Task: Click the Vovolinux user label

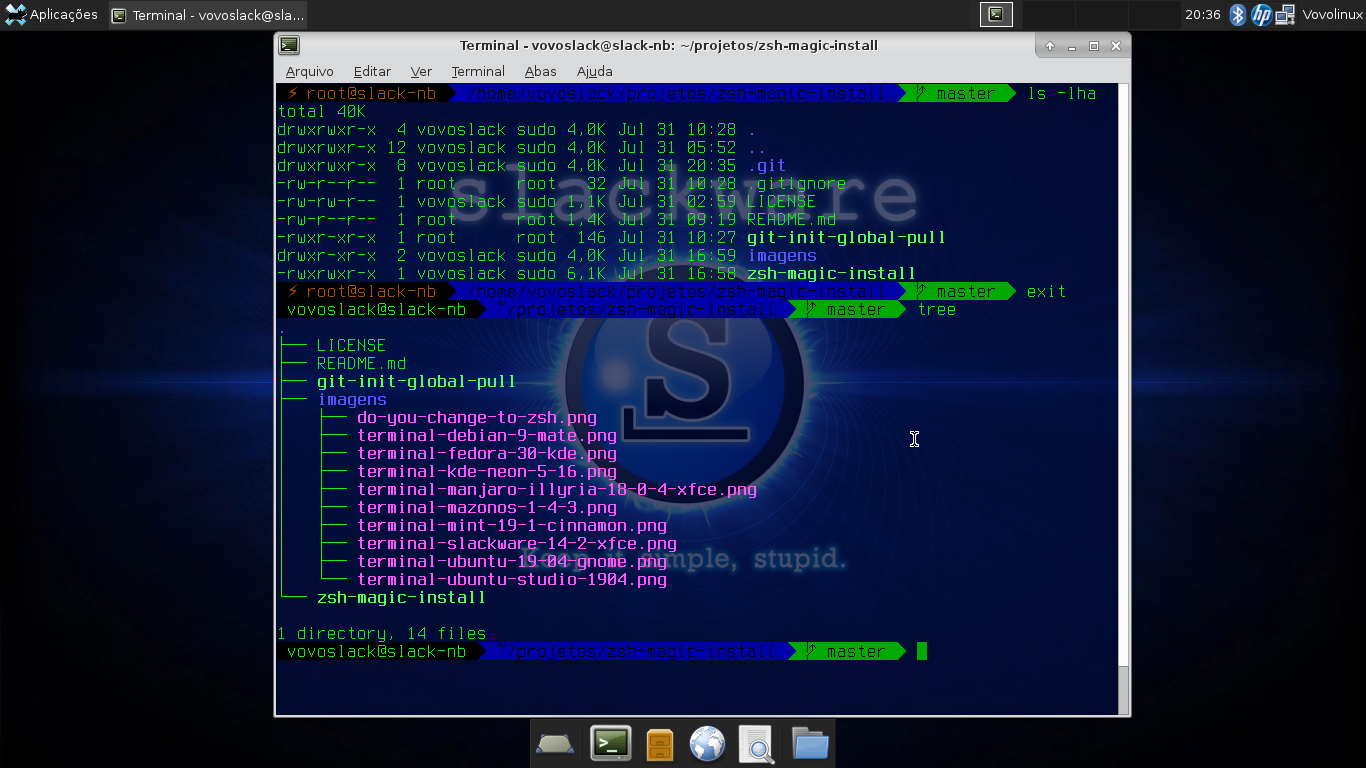Action: (x=1332, y=14)
